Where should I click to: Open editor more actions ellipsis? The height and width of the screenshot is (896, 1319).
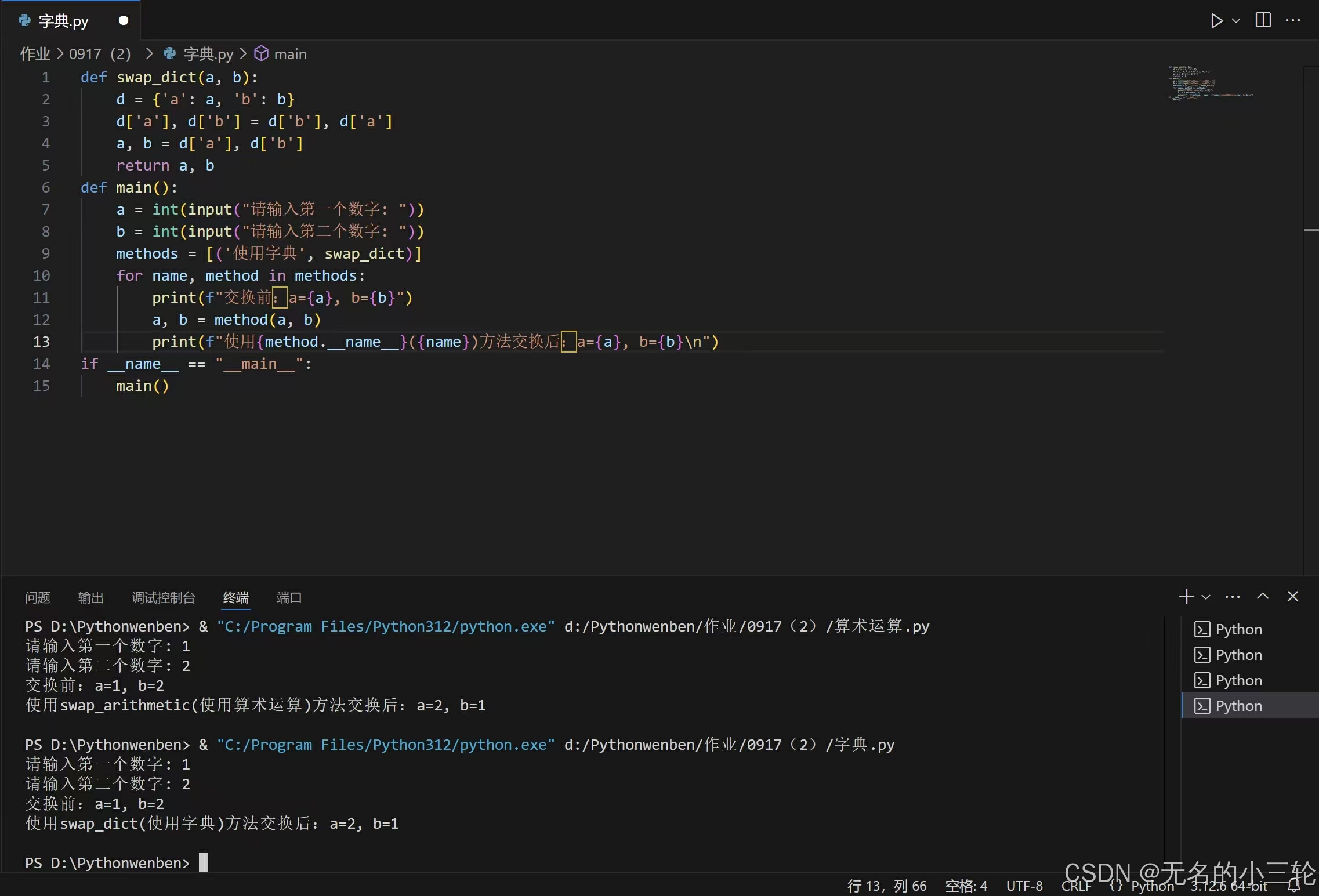[1293, 20]
